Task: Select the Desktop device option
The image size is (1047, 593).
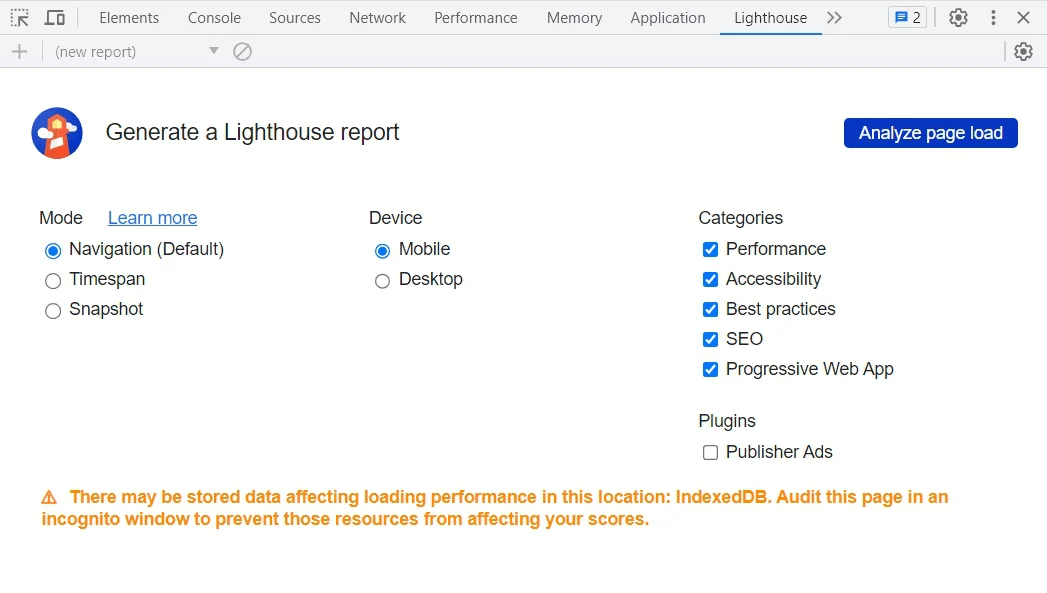Action: point(383,281)
